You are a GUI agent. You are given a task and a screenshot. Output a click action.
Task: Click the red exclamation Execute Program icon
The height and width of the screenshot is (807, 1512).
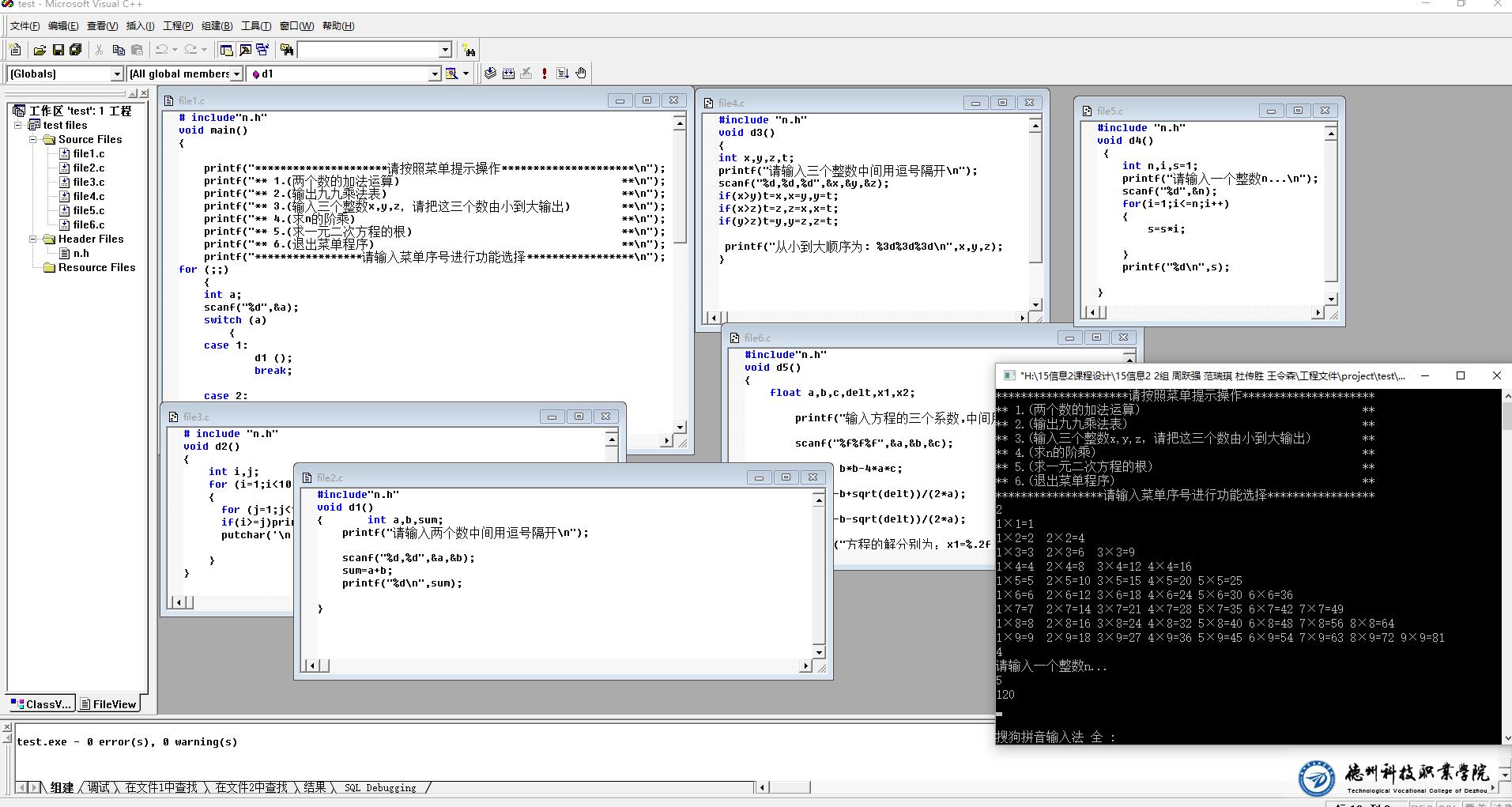coord(545,74)
